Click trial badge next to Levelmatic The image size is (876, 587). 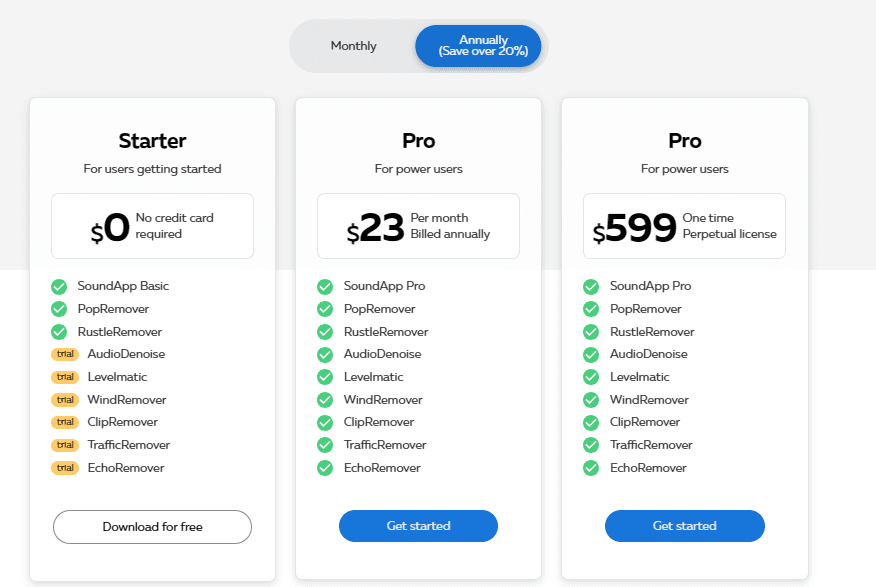[65, 377]
